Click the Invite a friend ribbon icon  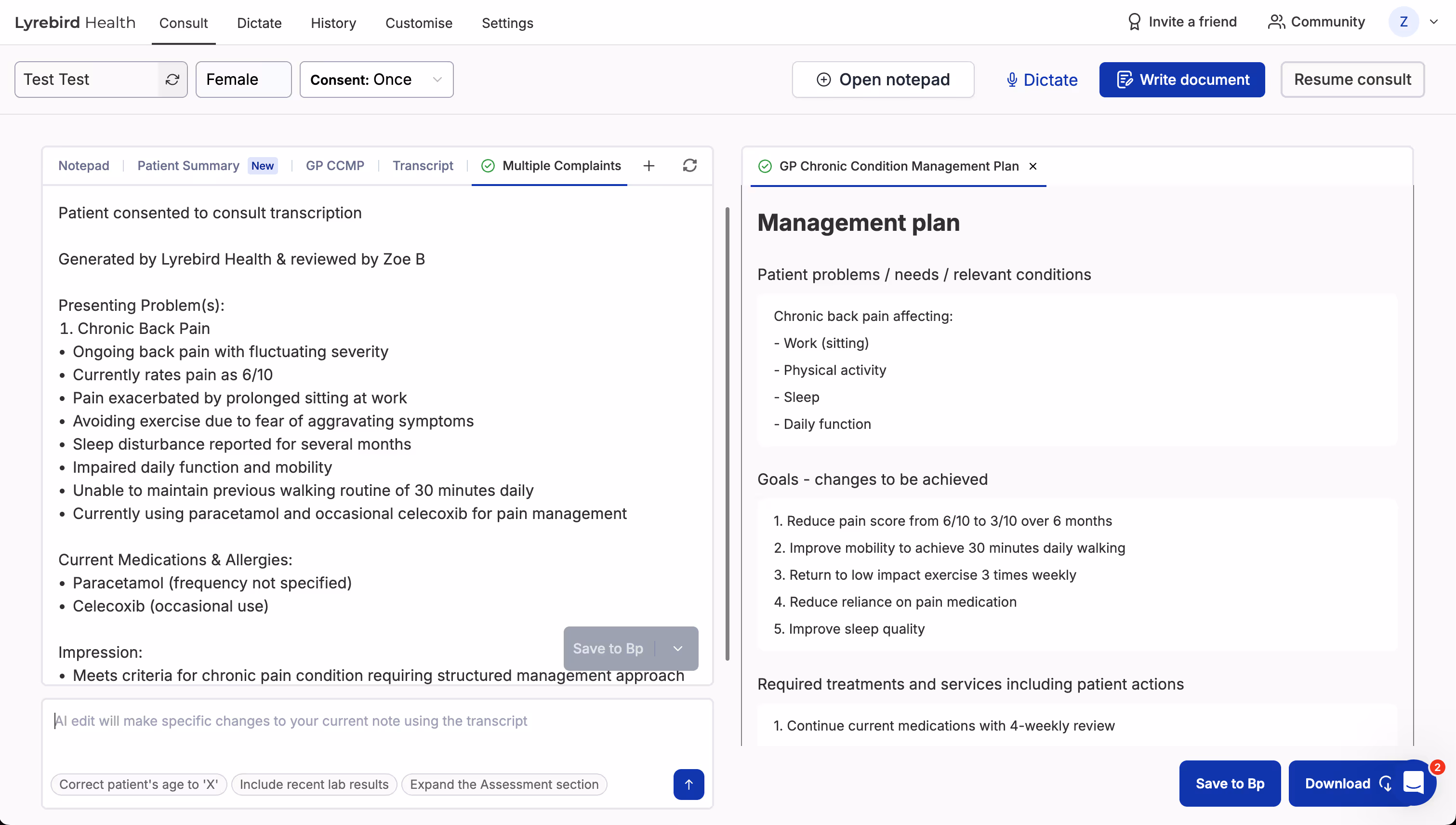1134,22
